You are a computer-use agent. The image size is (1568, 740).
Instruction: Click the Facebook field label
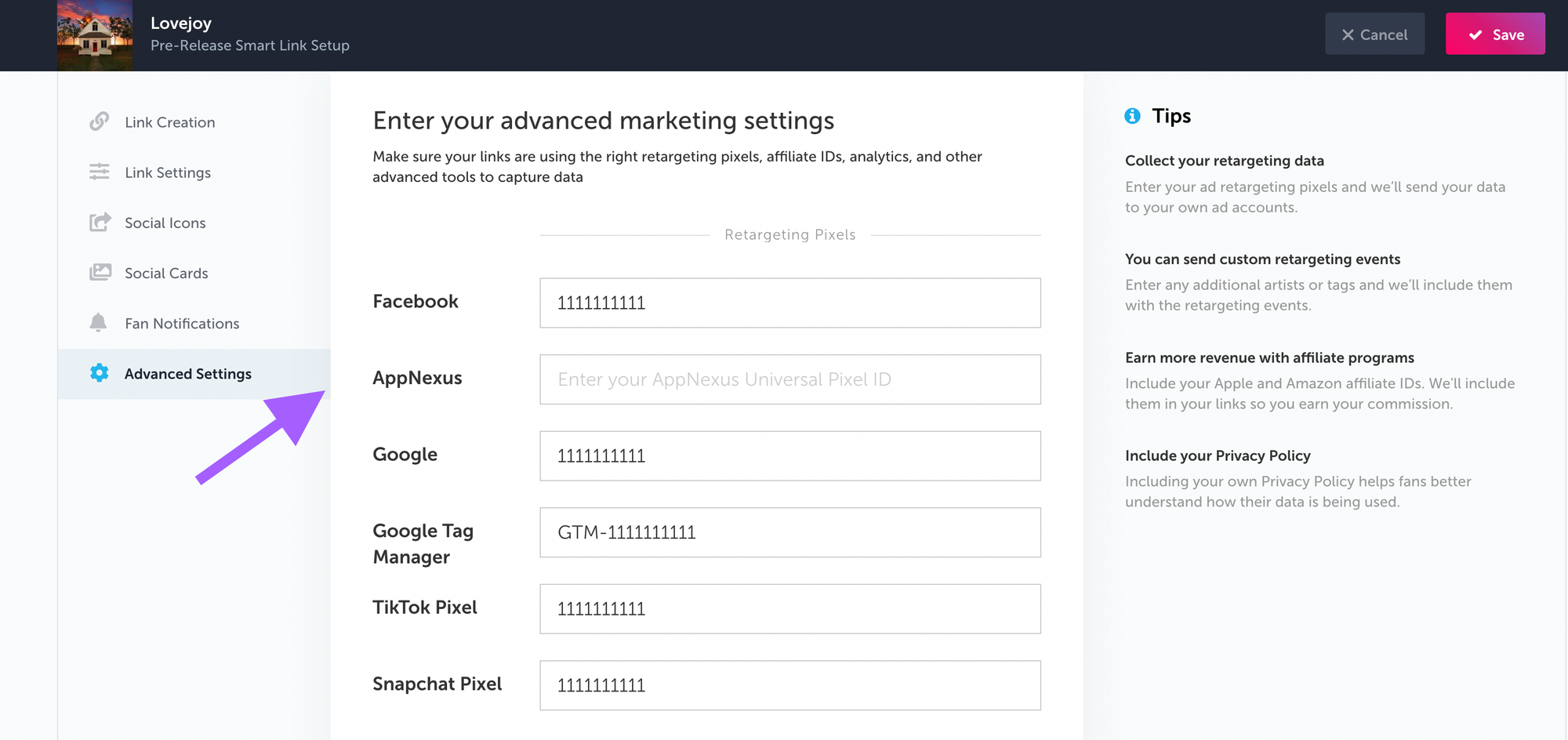[416, 301]
